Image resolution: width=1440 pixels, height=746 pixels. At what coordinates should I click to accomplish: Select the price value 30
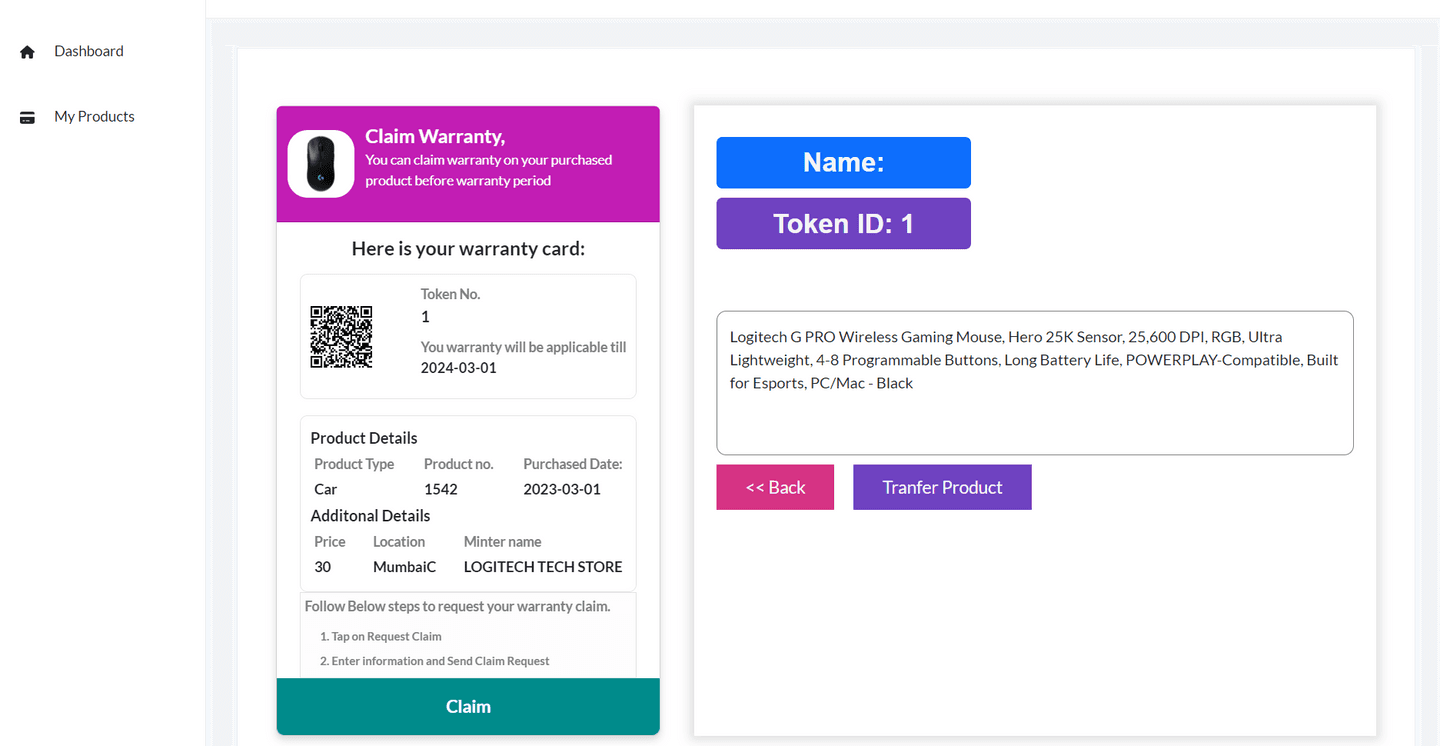click(323, 567)
